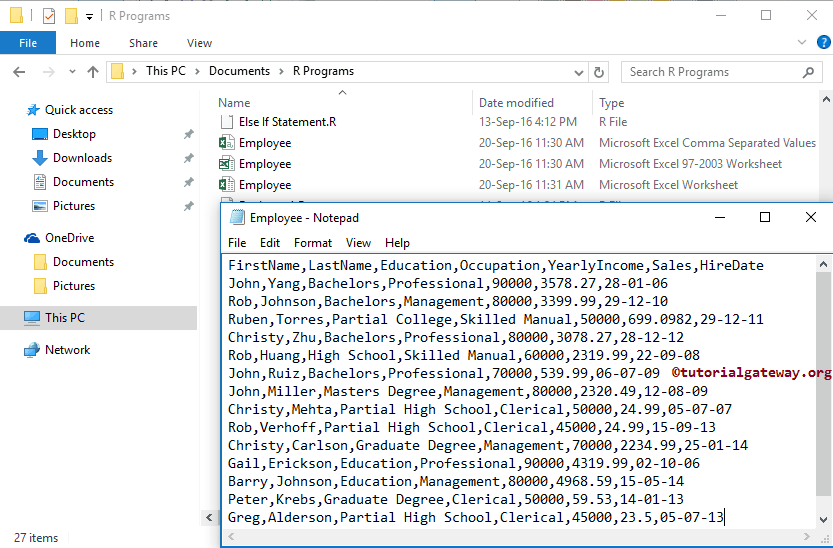Select the Else If Statement.R file icon
833x548 pixels.
click(x=226, y=122)
